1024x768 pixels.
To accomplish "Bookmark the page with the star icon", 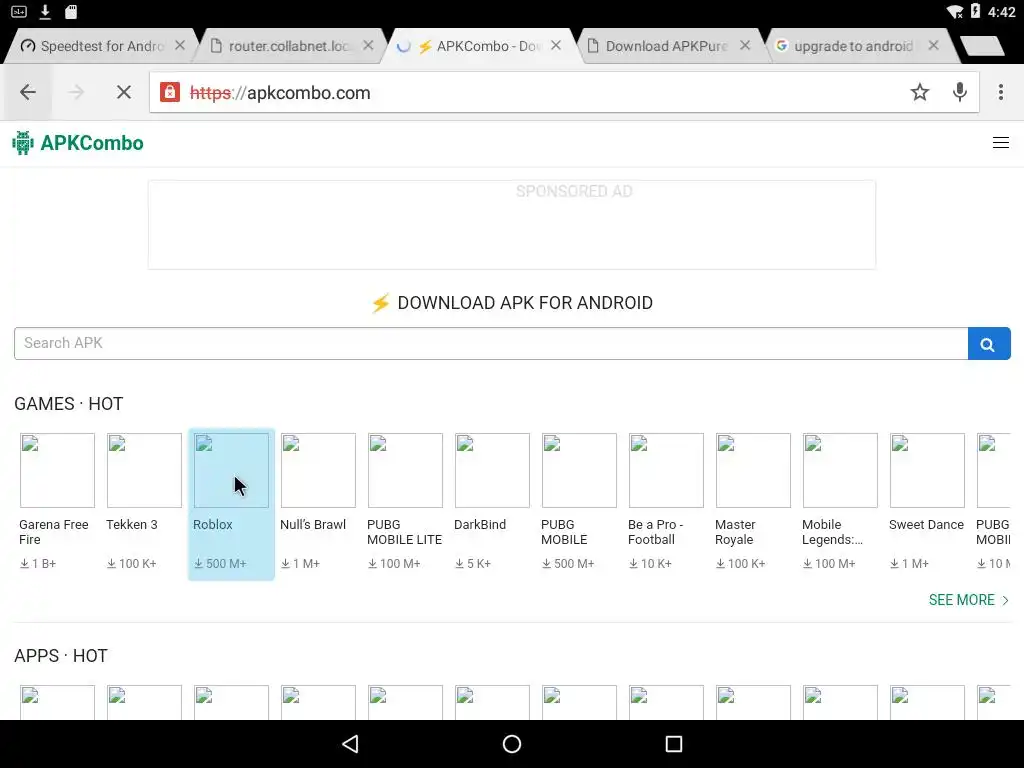I will click(920, 92).
